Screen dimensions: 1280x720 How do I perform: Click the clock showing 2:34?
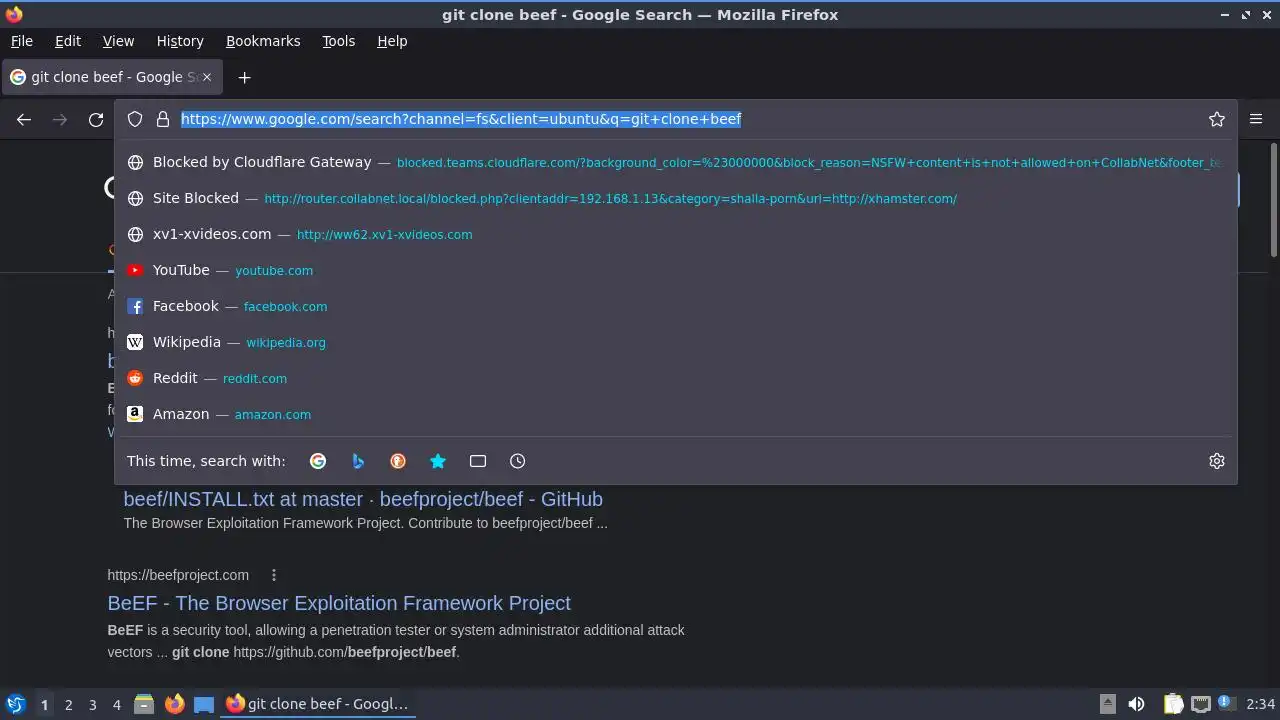click(1261, 704)
